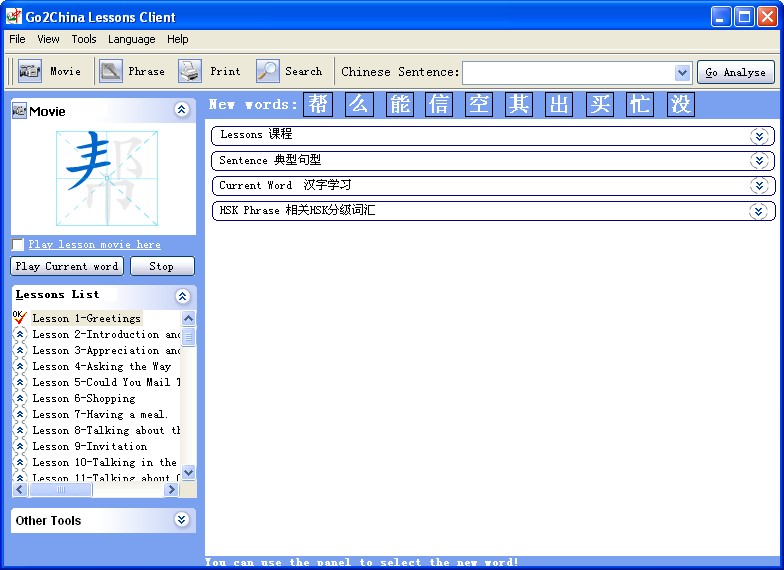Select Lesson 9-Invitation in the list
The width and height of the screenshot is (784, 570).
90,446
